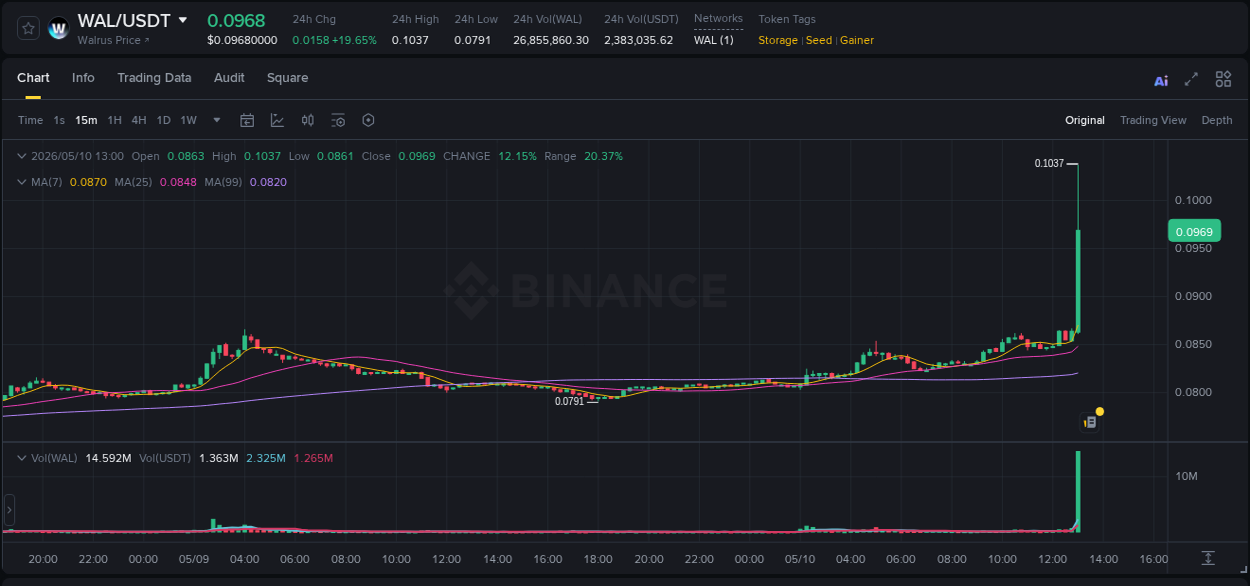Select the 4H interval

(139, 120)
